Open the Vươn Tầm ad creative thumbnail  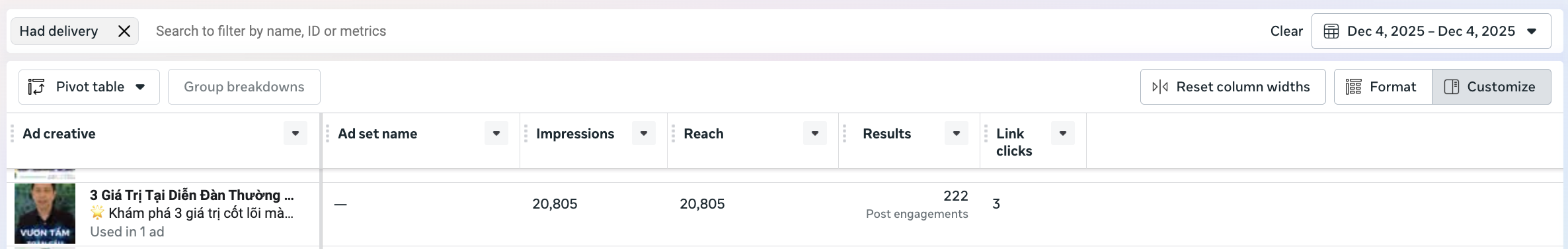point(45,213)
